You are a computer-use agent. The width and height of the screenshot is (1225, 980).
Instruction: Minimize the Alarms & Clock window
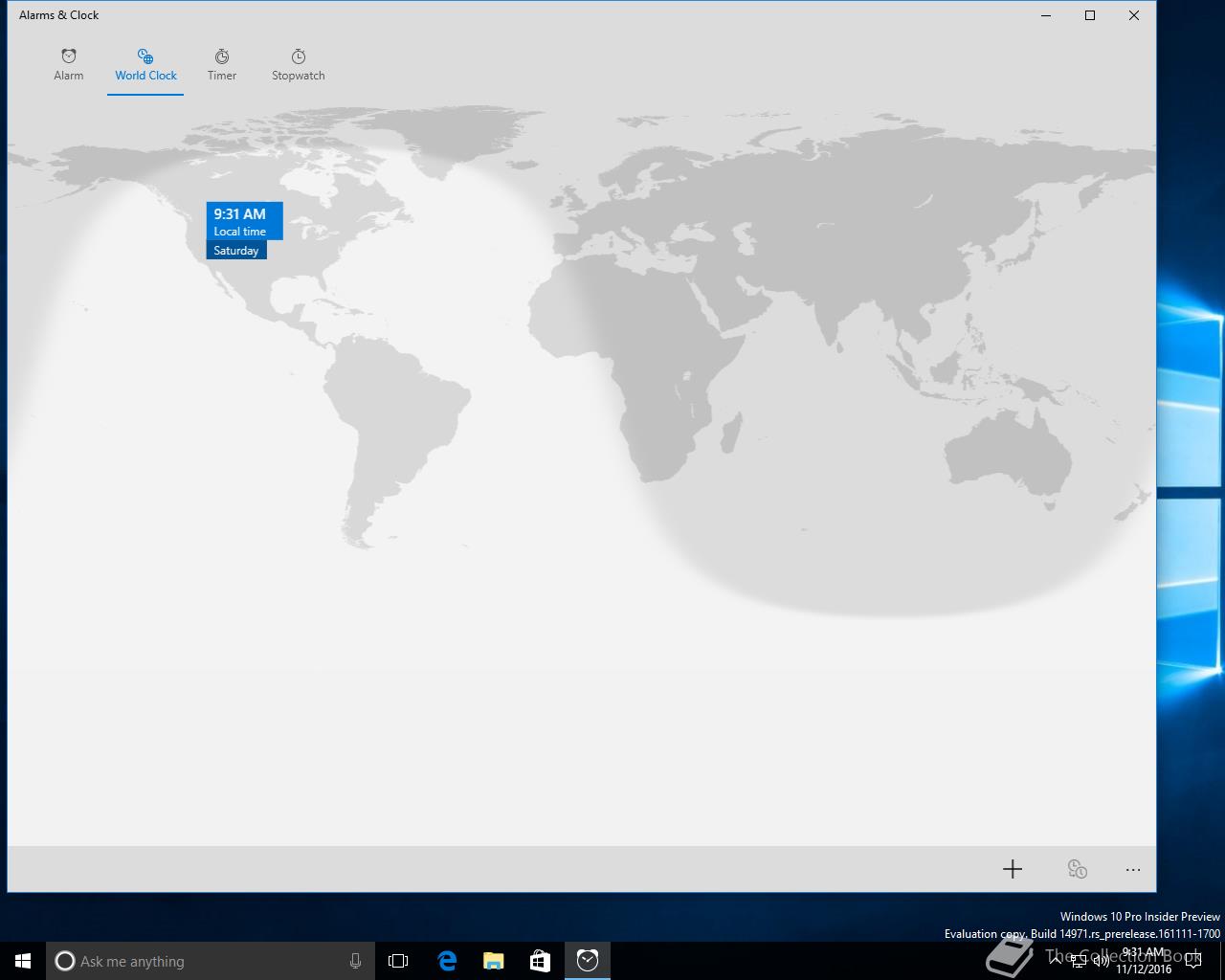point(1046,15)
